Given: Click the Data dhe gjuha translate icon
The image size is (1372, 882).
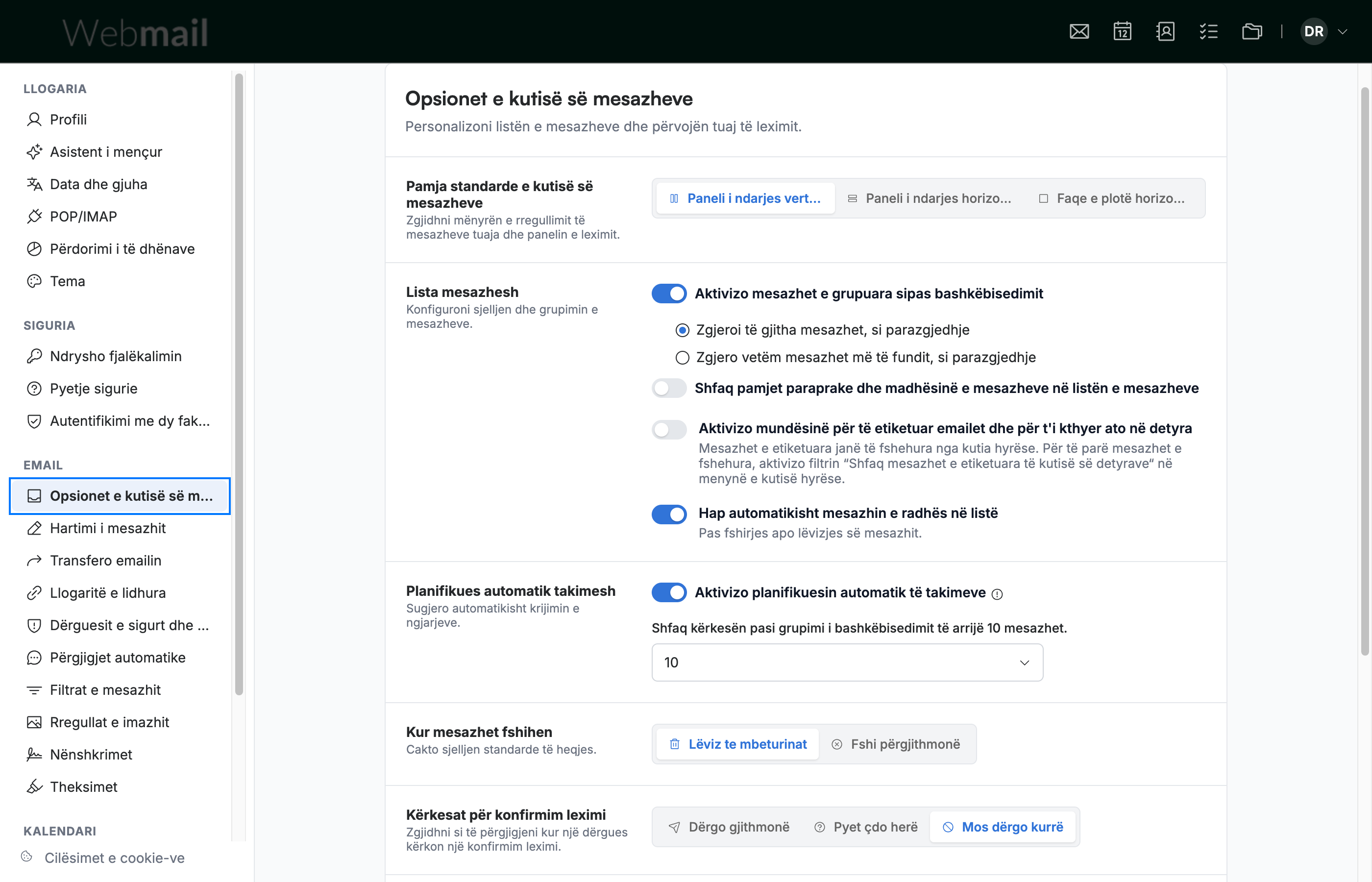Looking at the screenshot, I should 34,184.
